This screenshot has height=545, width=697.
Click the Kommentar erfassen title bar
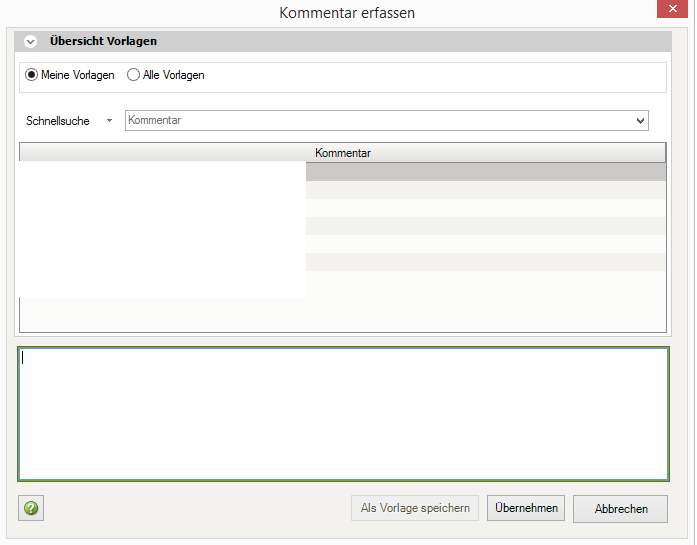click(x=347, y=13)
